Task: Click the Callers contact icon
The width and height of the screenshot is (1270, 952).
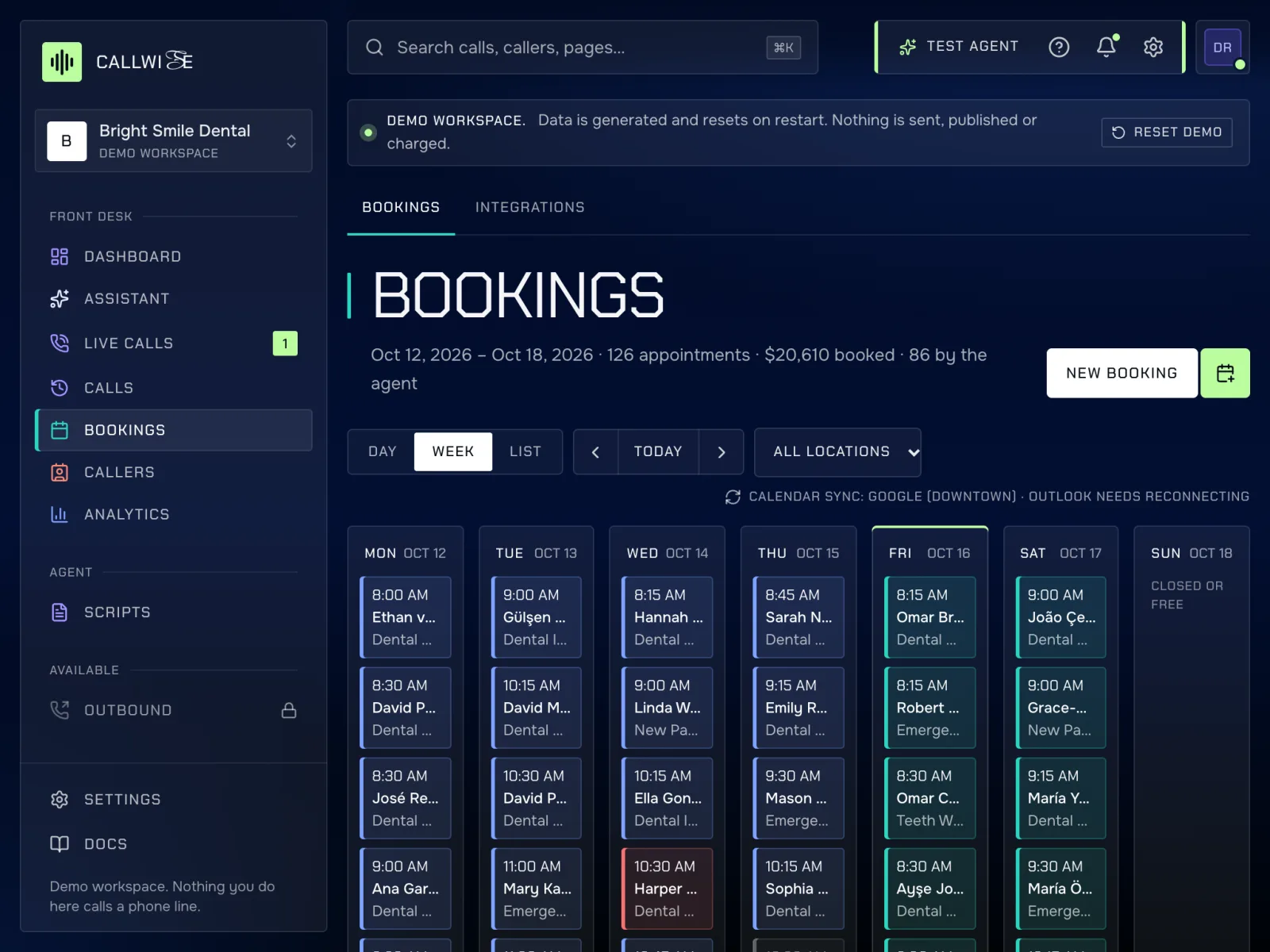Action: [x=60, y=472]
